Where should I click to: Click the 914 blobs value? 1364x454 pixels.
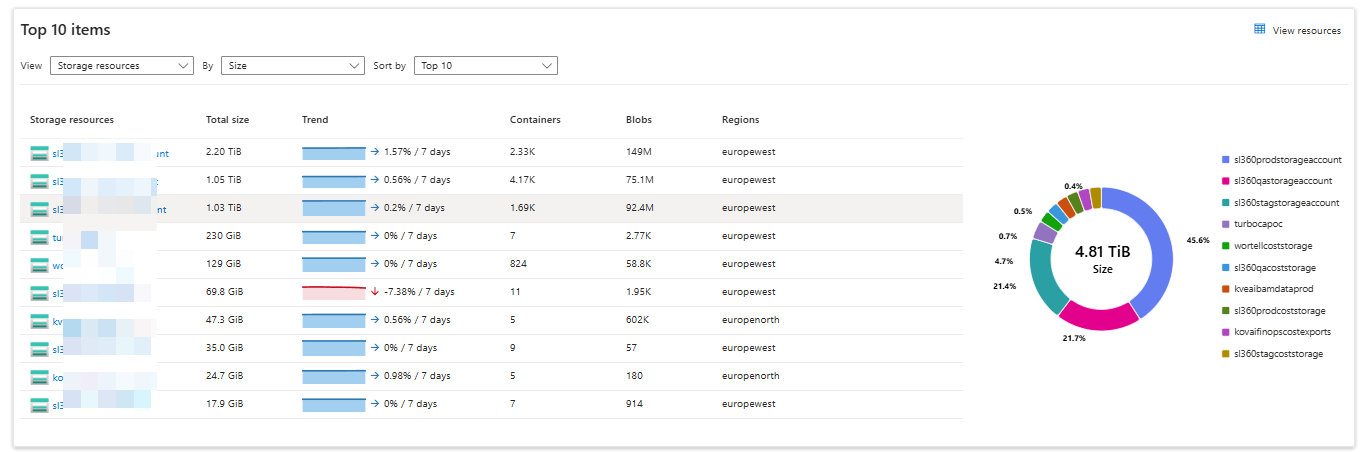pyautogui.click(x=634, y=405)
